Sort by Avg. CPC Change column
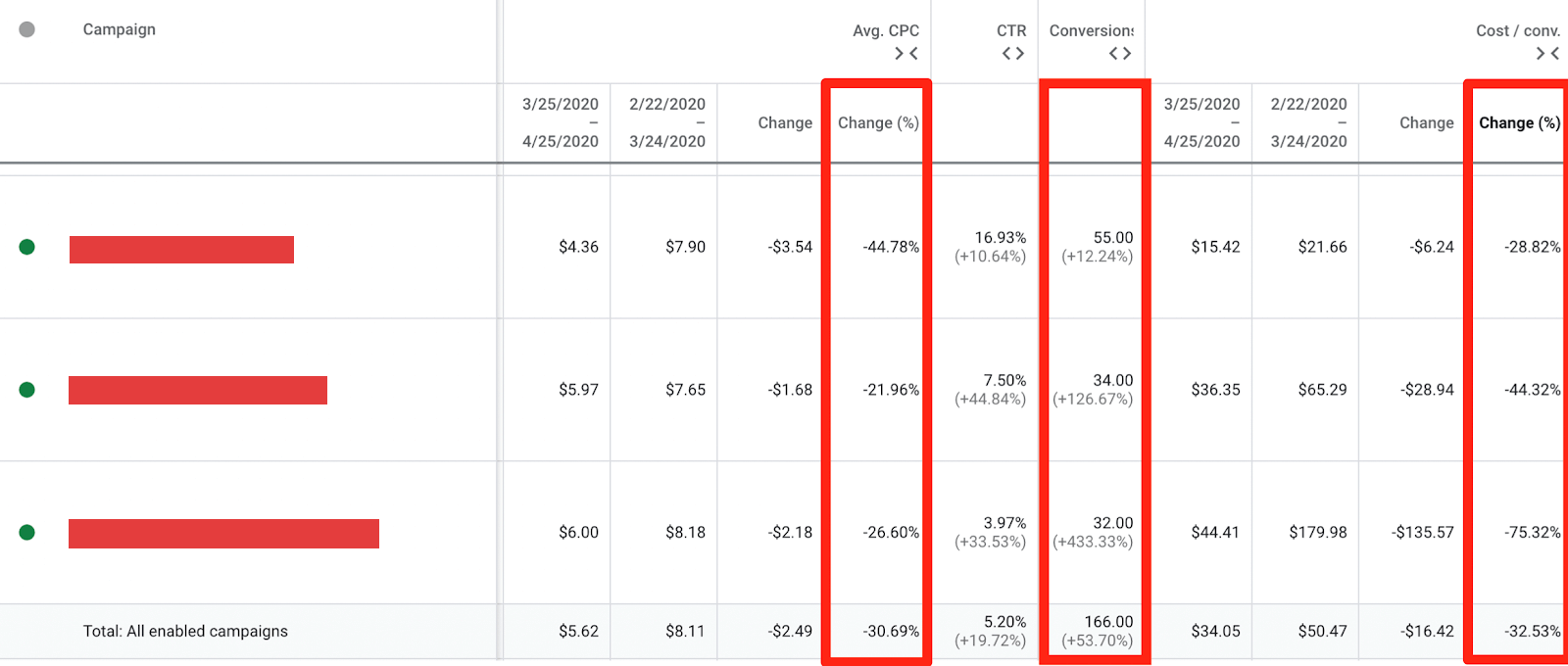Image resolution: width=1568 pixels, height=666 pixels. coord(785,122)
